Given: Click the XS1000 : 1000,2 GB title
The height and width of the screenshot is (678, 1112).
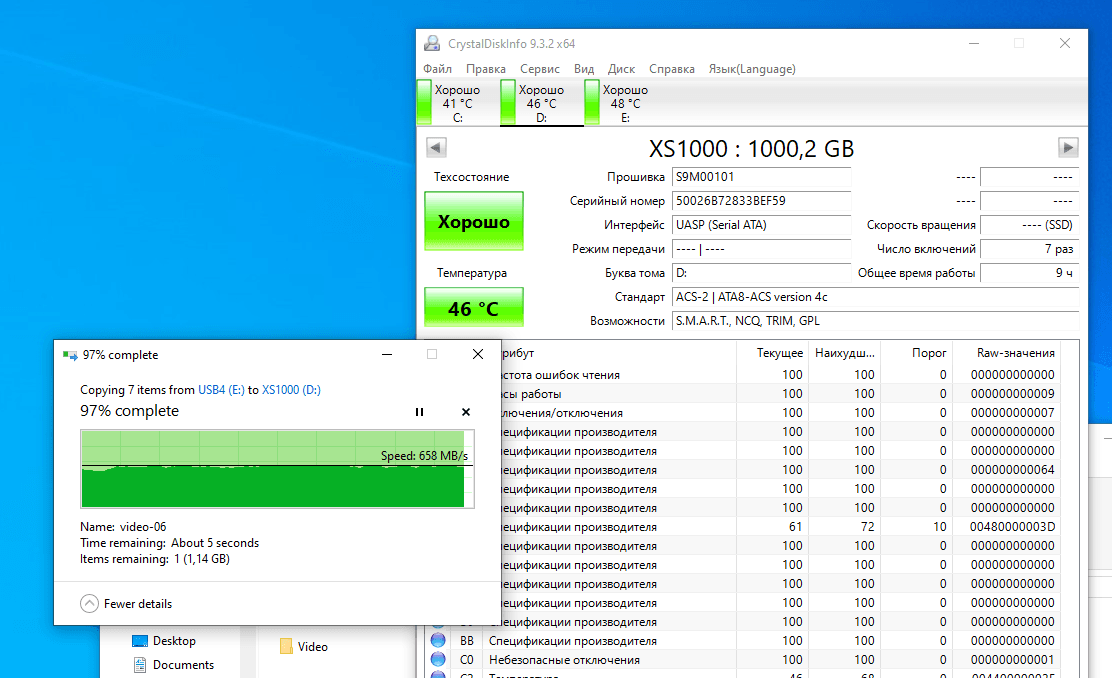Looking at the screenshot, I should click(x=751, y=149).
